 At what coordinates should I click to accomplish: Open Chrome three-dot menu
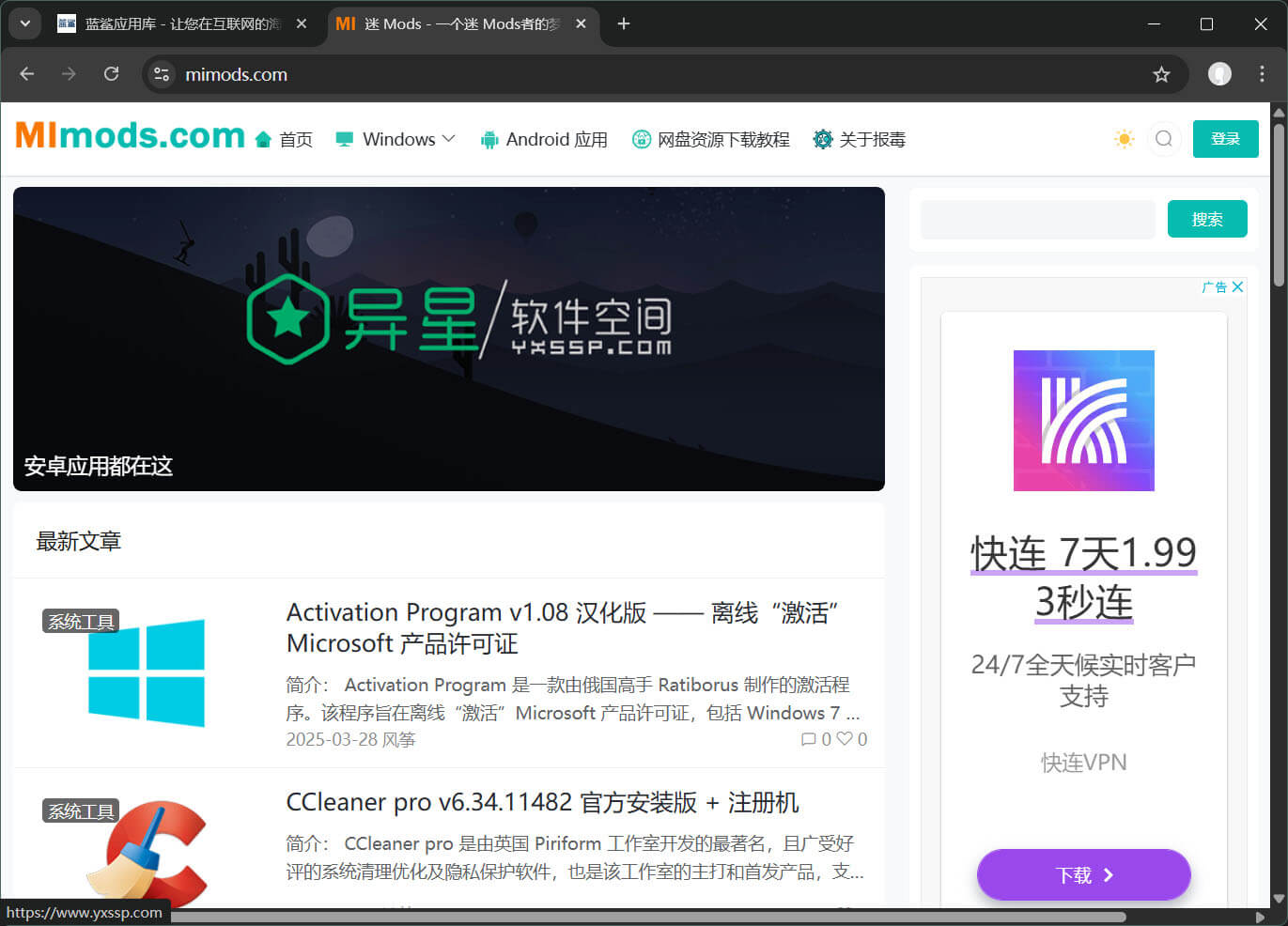(1262, 74)
